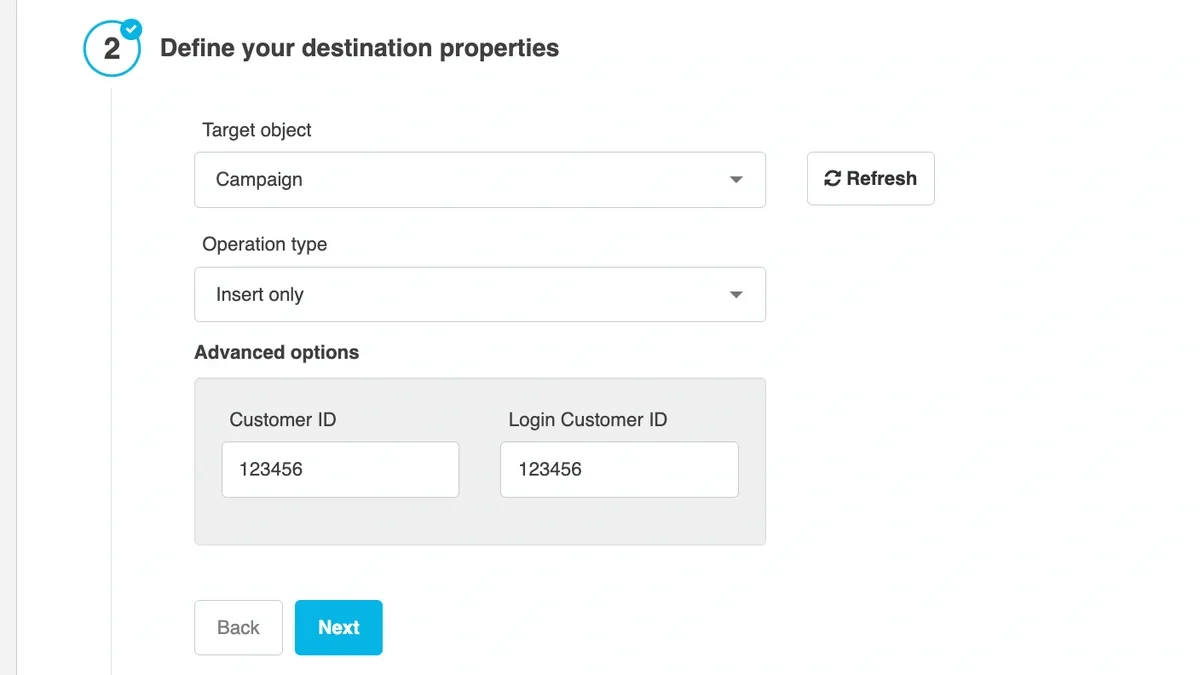Click inside the Login Customer ID field

tap(618, 469)
